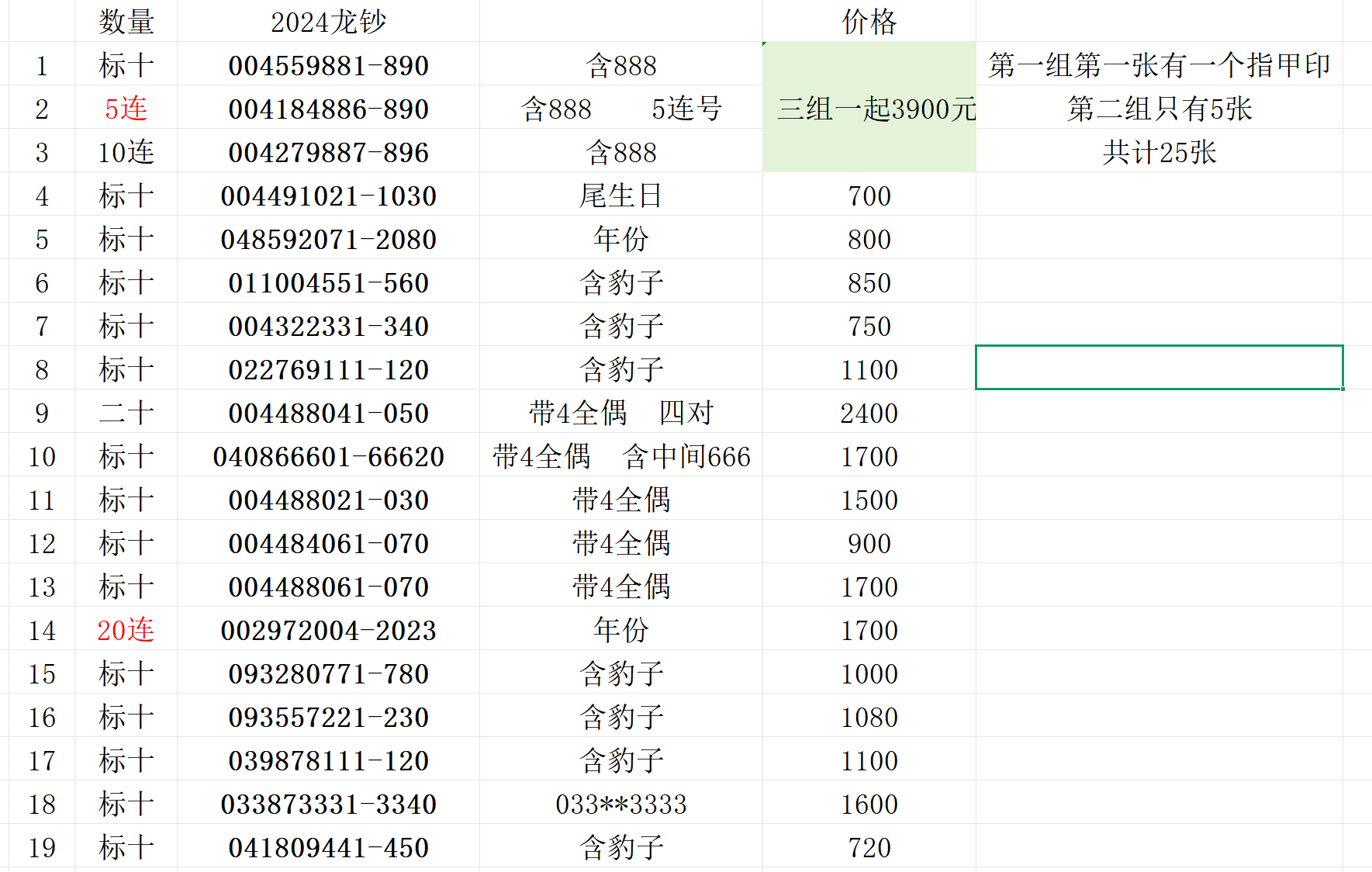The height and width of the screenshot is (872, 1372).
Task: Click description 033**3333
Action: pos(621,804)
